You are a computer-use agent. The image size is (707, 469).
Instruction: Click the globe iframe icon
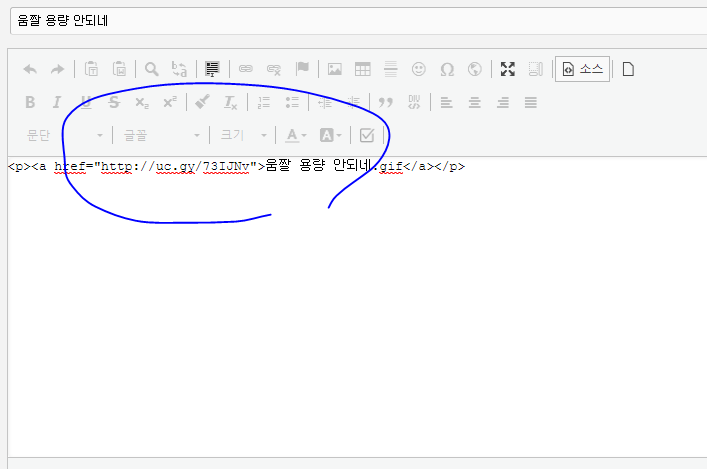(475, 69)
